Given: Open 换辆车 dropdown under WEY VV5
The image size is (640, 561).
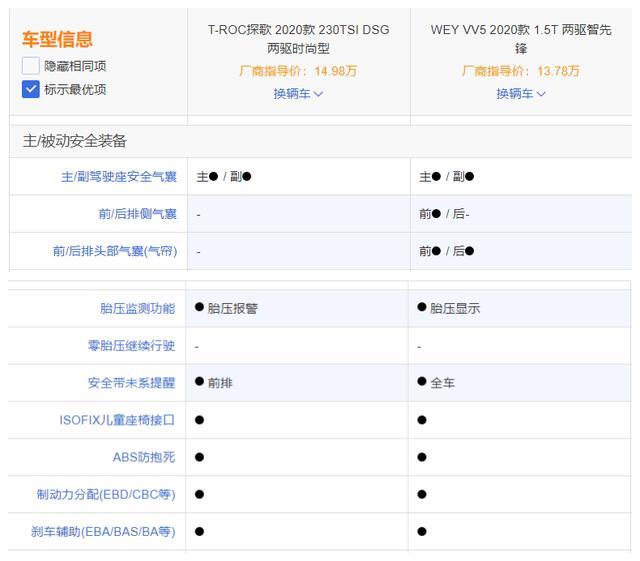Looking at the screenshot, I should 521,94.
